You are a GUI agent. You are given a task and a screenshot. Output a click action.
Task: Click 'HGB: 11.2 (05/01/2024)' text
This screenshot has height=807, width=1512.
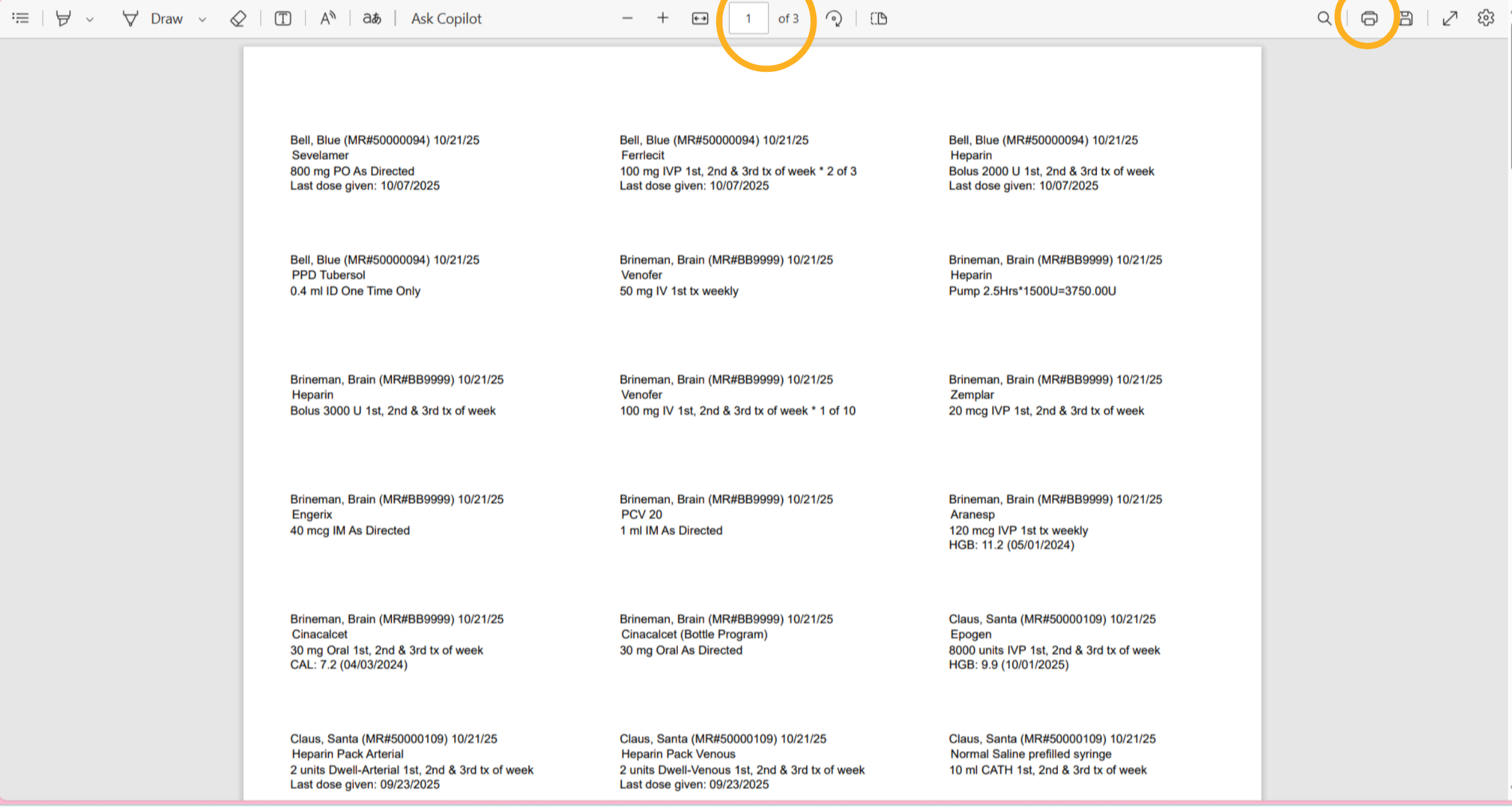(1012, 545)
